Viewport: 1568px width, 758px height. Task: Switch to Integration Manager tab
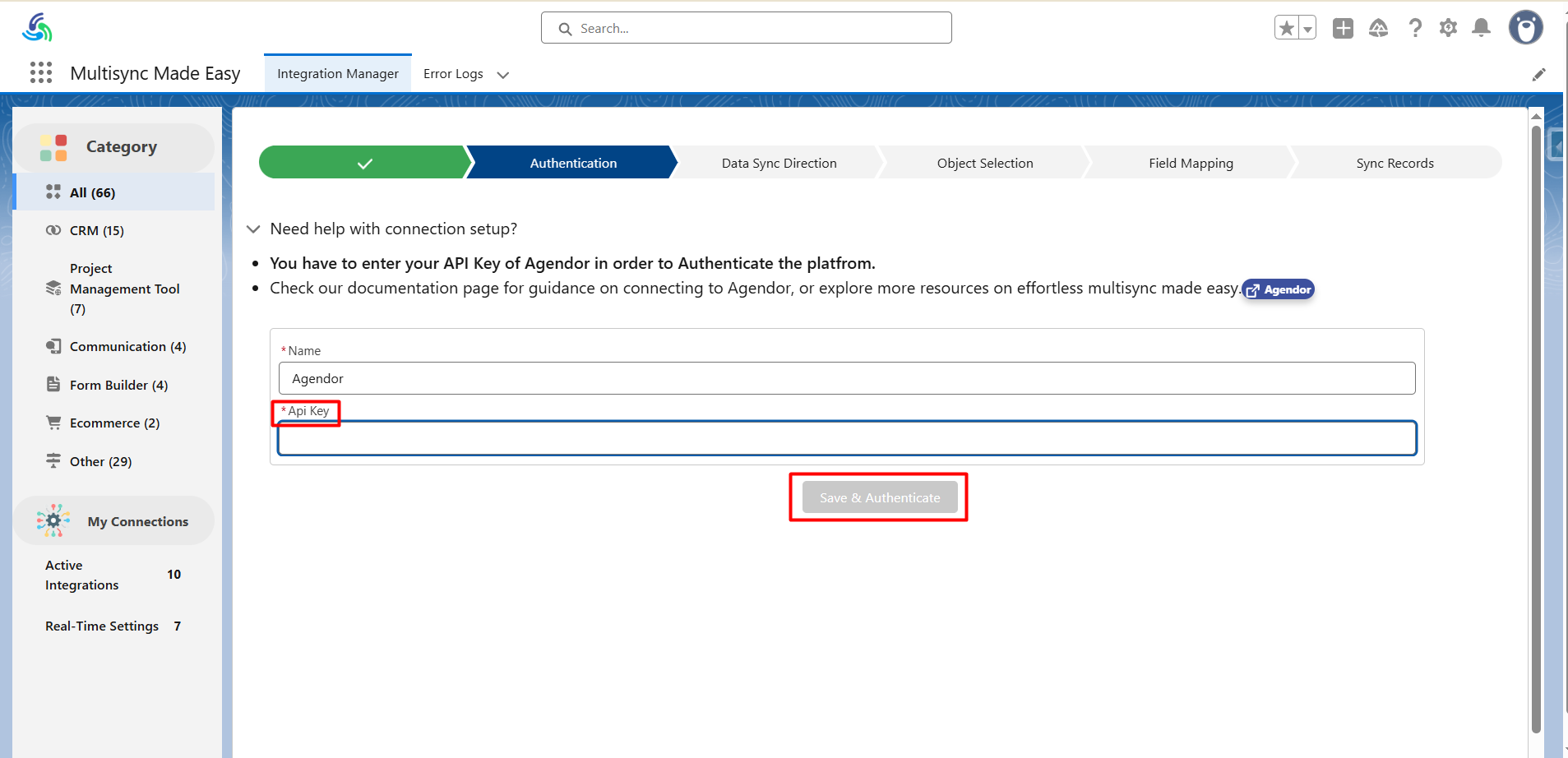(337, 74)
